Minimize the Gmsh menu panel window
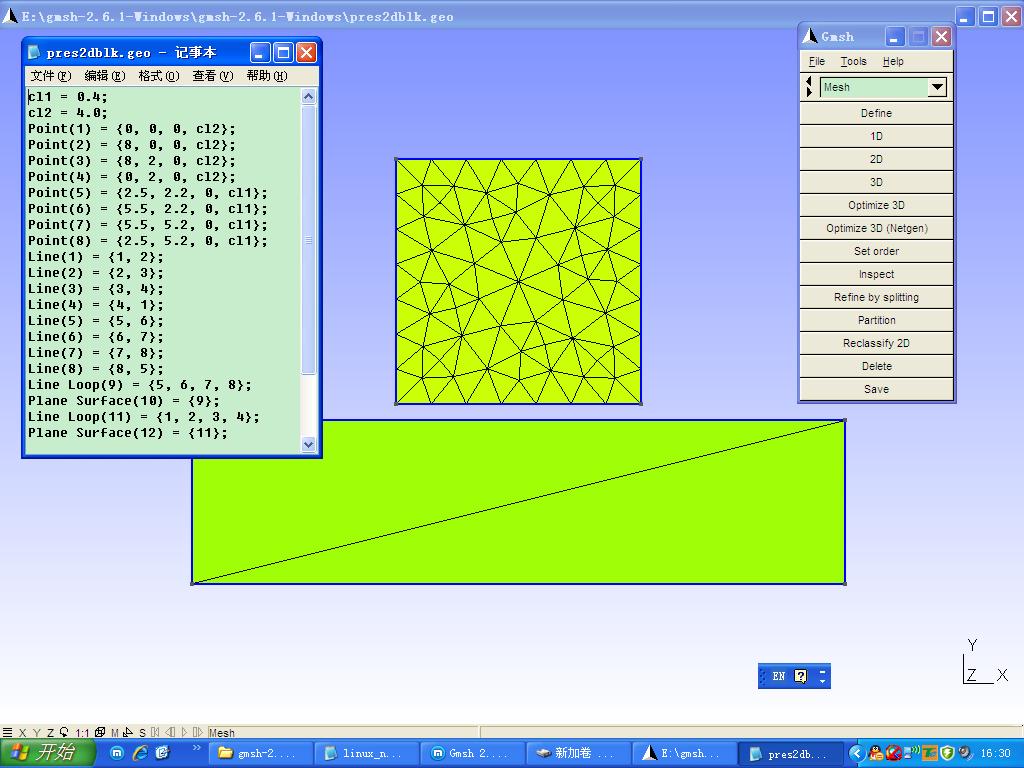 pyautogui.click(x=895, y=37)
